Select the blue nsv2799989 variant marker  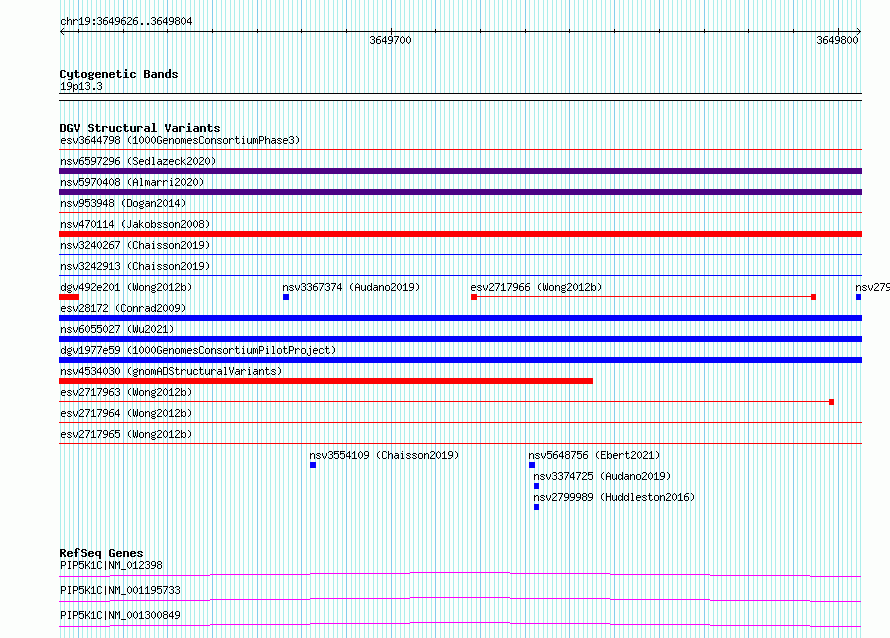[536, 507]
